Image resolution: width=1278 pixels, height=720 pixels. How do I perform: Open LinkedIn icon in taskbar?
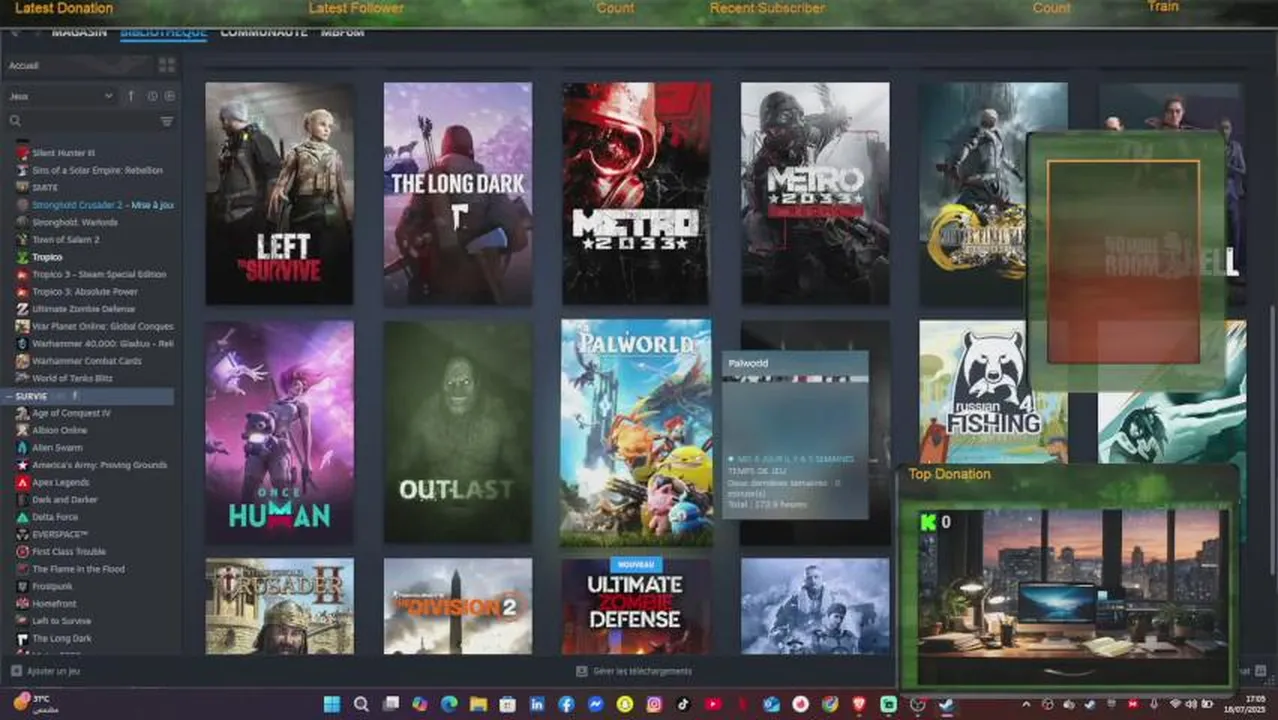tap(537, 704)
